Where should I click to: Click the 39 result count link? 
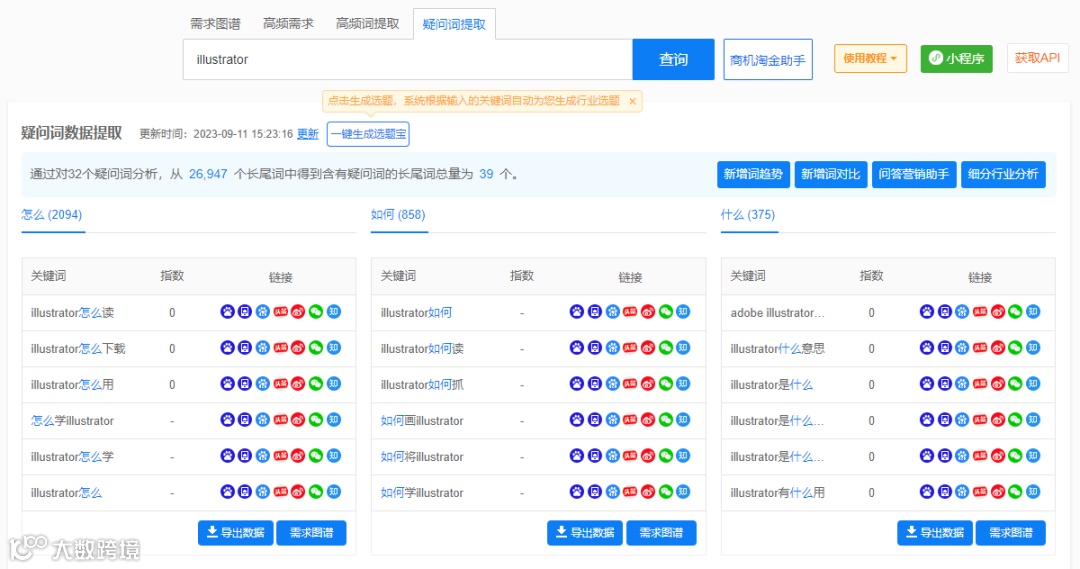486,174
